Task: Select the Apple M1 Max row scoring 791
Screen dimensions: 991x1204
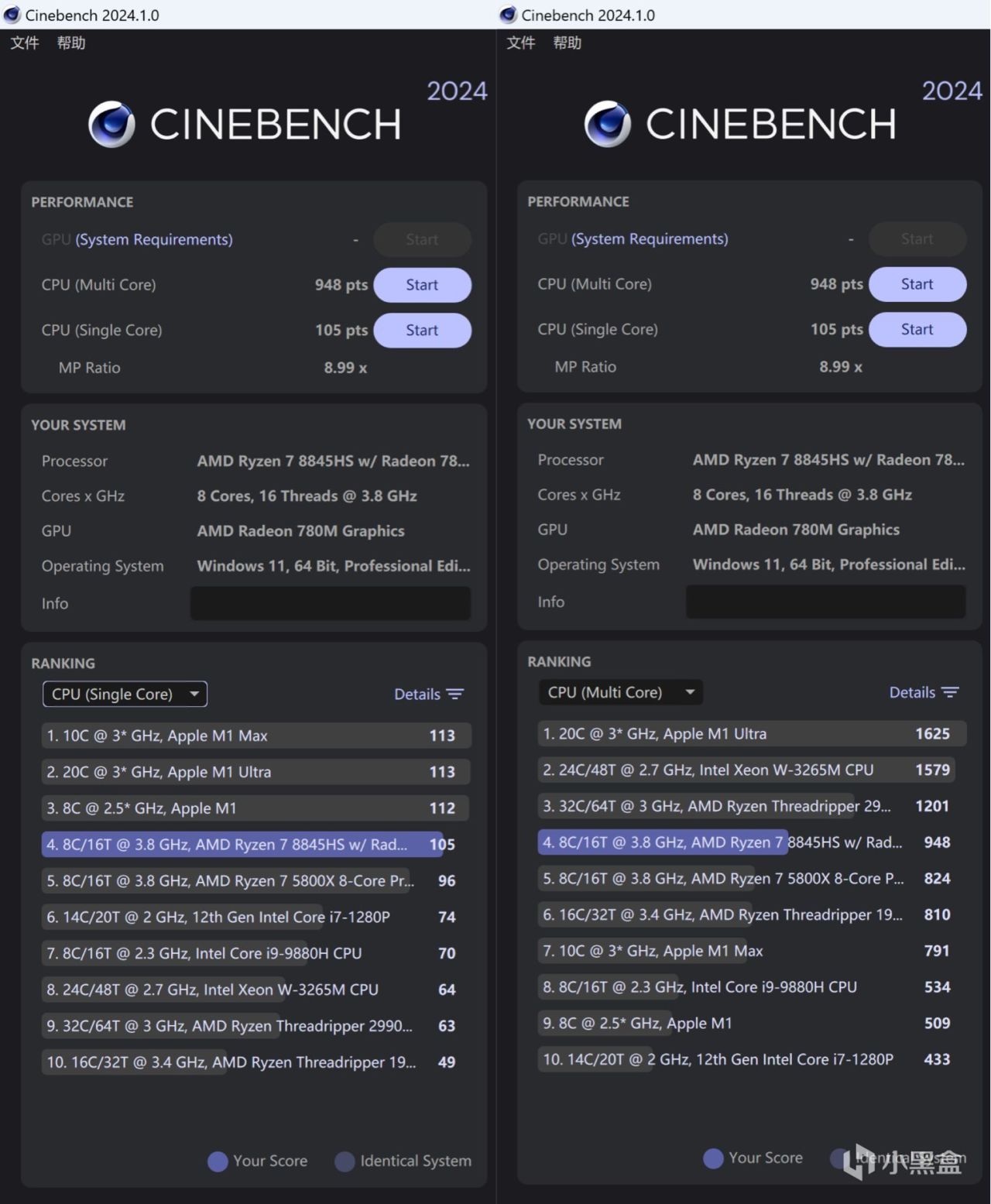Action: pos(752,952)
